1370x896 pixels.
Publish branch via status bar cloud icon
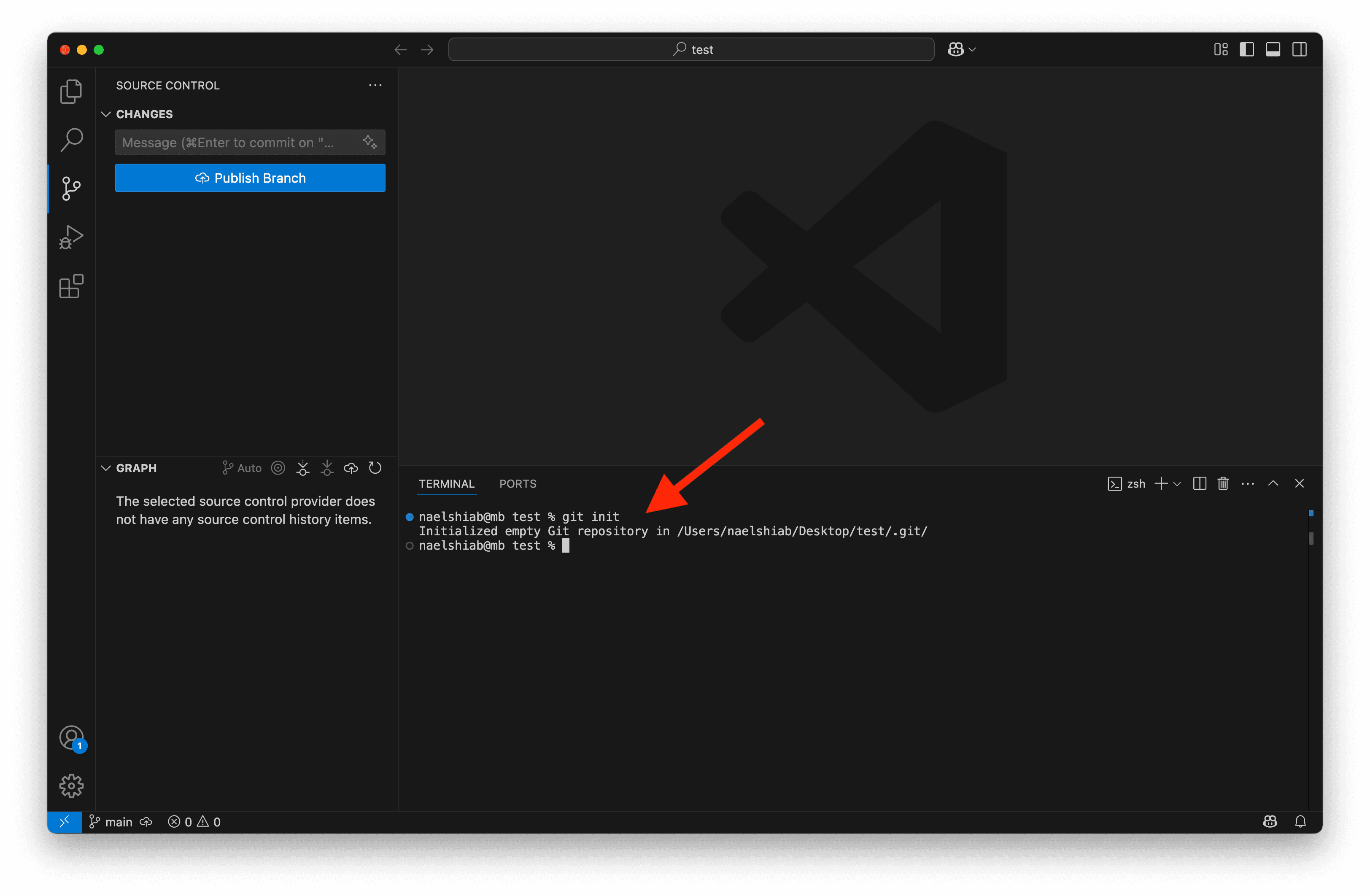click(x=146, y=822)
